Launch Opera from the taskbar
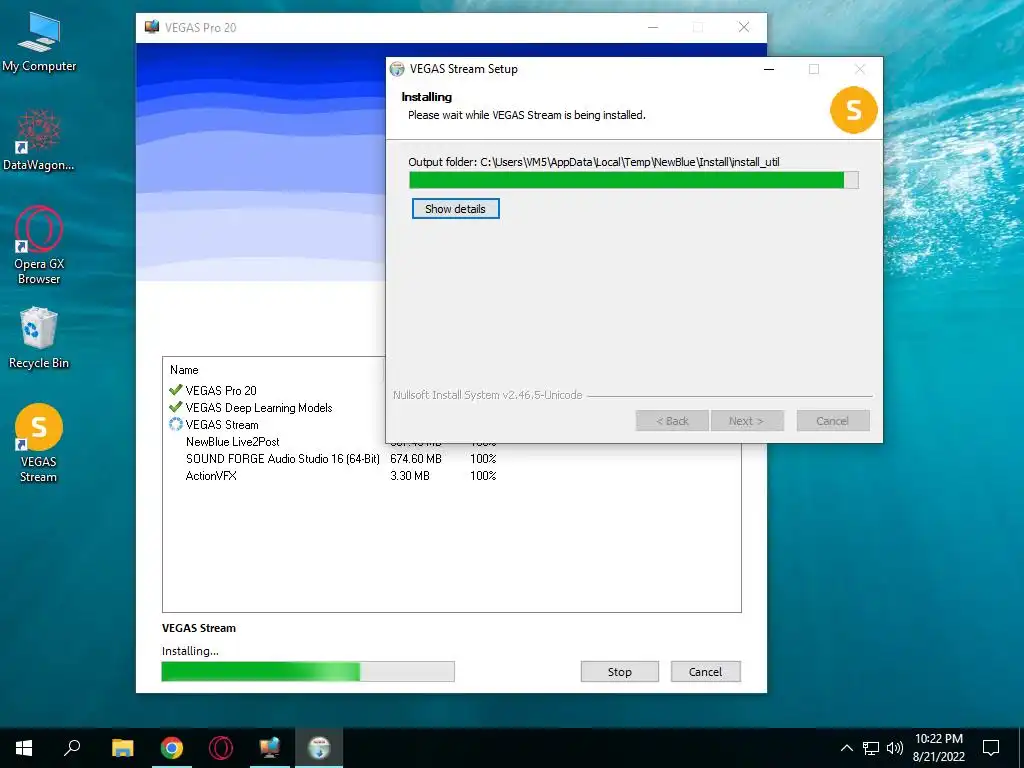Viewport: 1024px width, 768px height. pyautogui.click(x=221, y=748)
